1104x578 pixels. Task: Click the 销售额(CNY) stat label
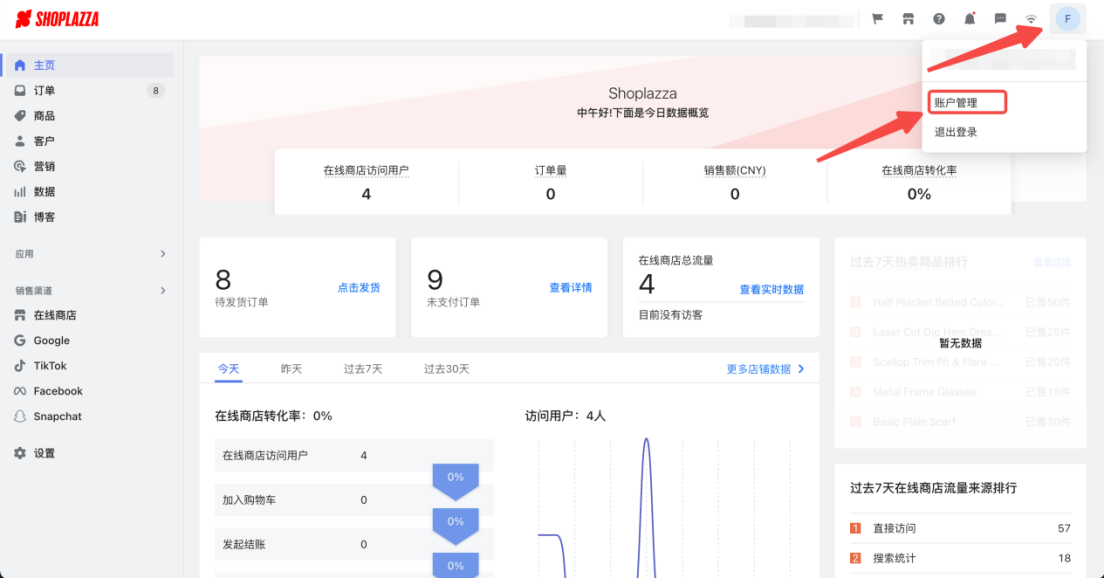[734, 170]
